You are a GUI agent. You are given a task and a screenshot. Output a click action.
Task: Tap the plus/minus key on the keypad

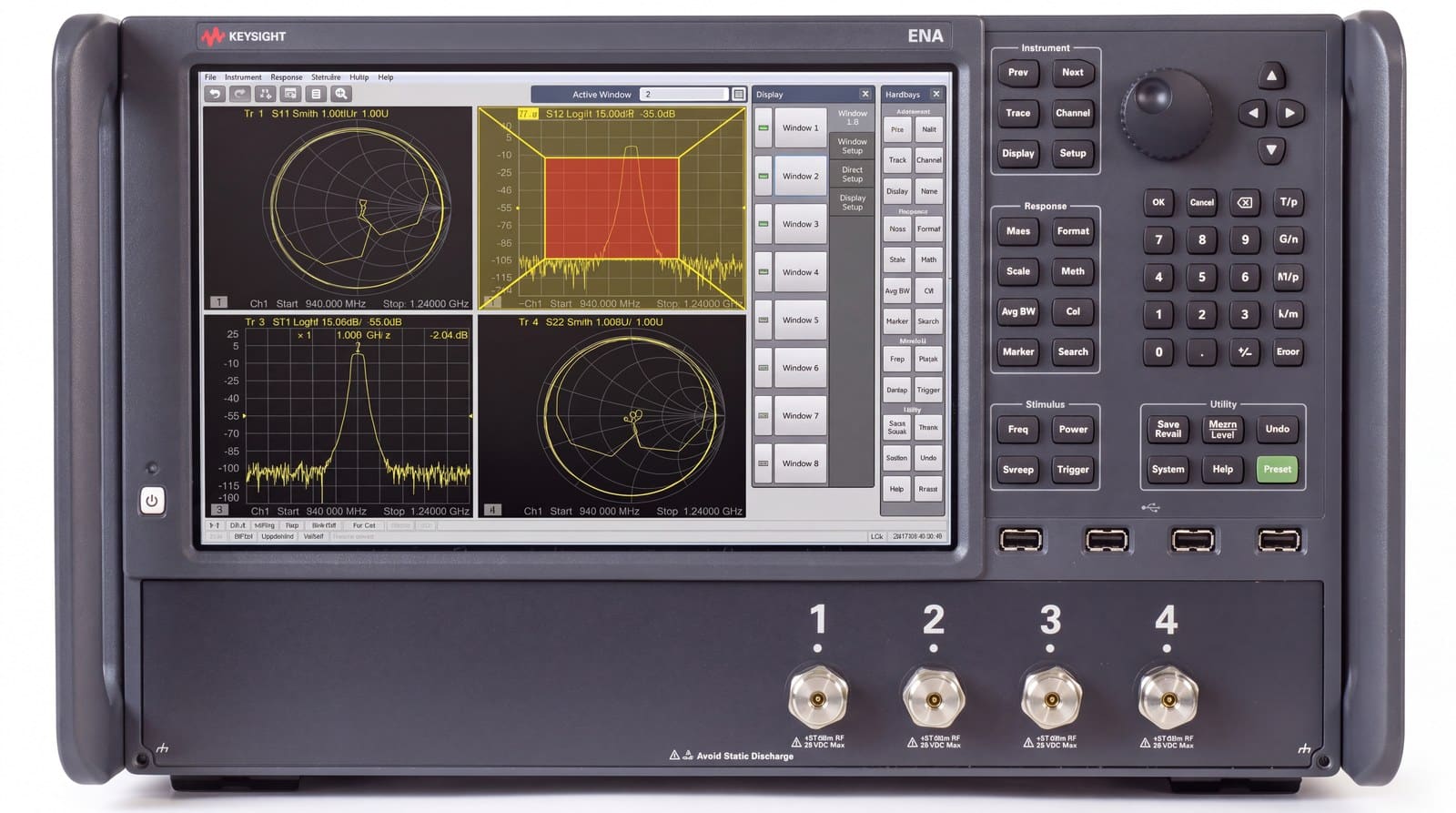[x=1245, y=351]
